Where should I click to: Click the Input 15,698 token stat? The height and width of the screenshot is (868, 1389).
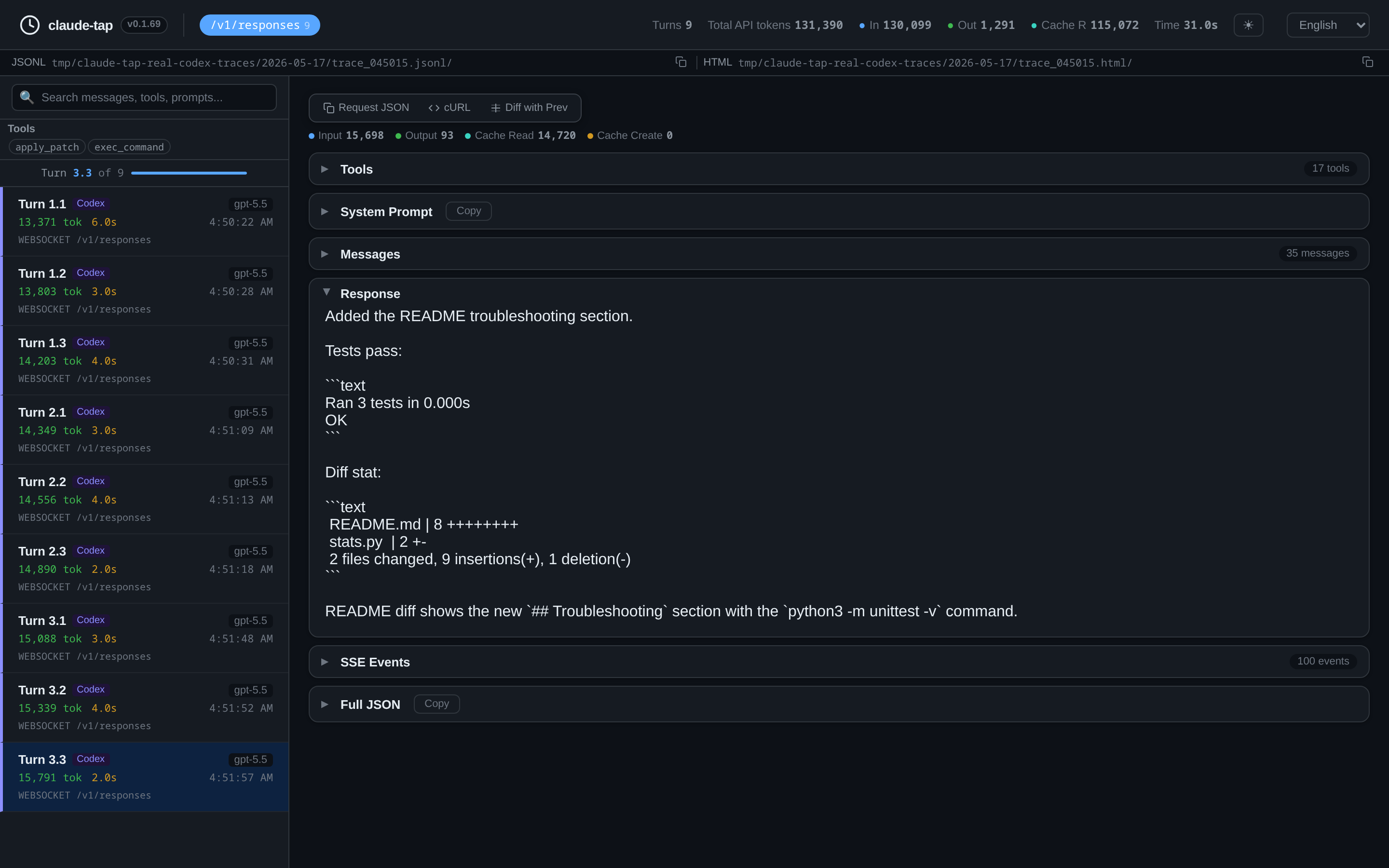tap(346, 136)
